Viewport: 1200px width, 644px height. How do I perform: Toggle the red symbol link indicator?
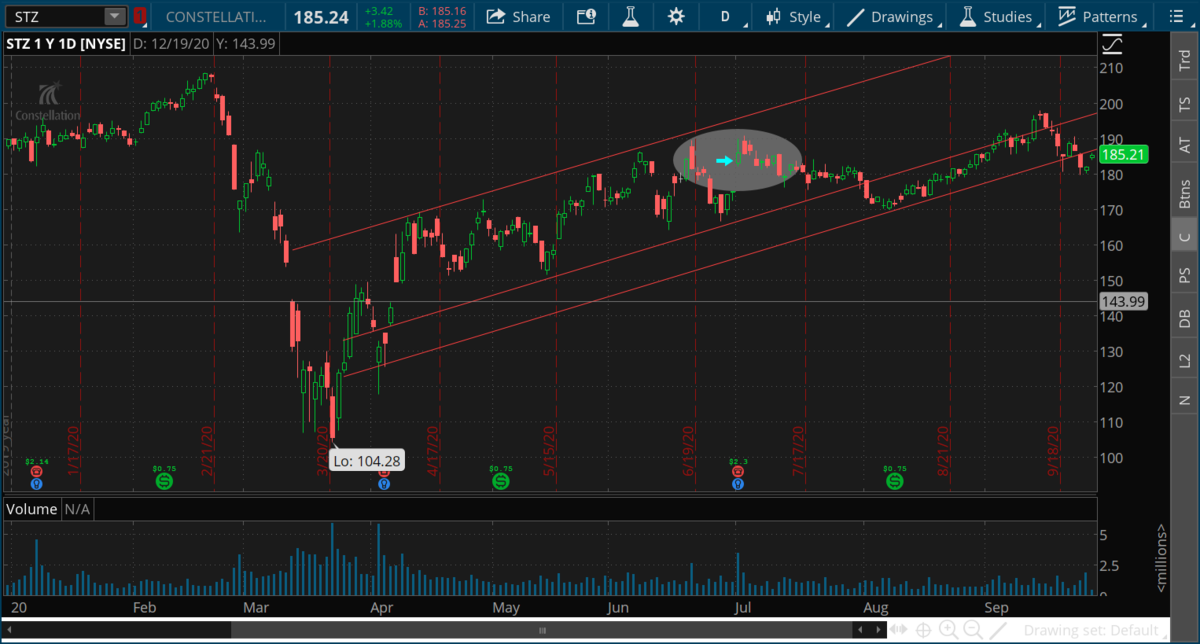click(139, 16)
